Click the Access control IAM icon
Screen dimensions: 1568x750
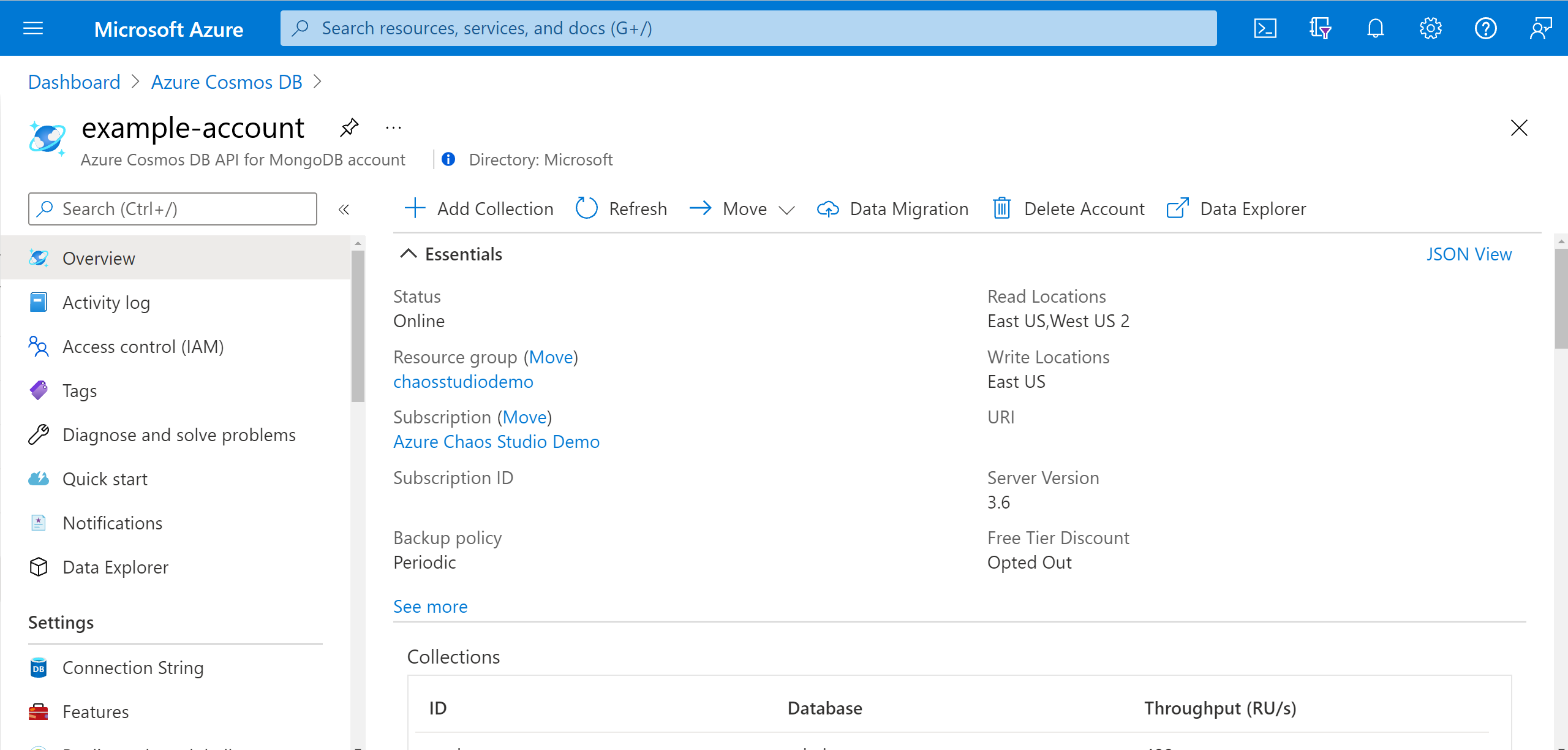coord(39,346)
